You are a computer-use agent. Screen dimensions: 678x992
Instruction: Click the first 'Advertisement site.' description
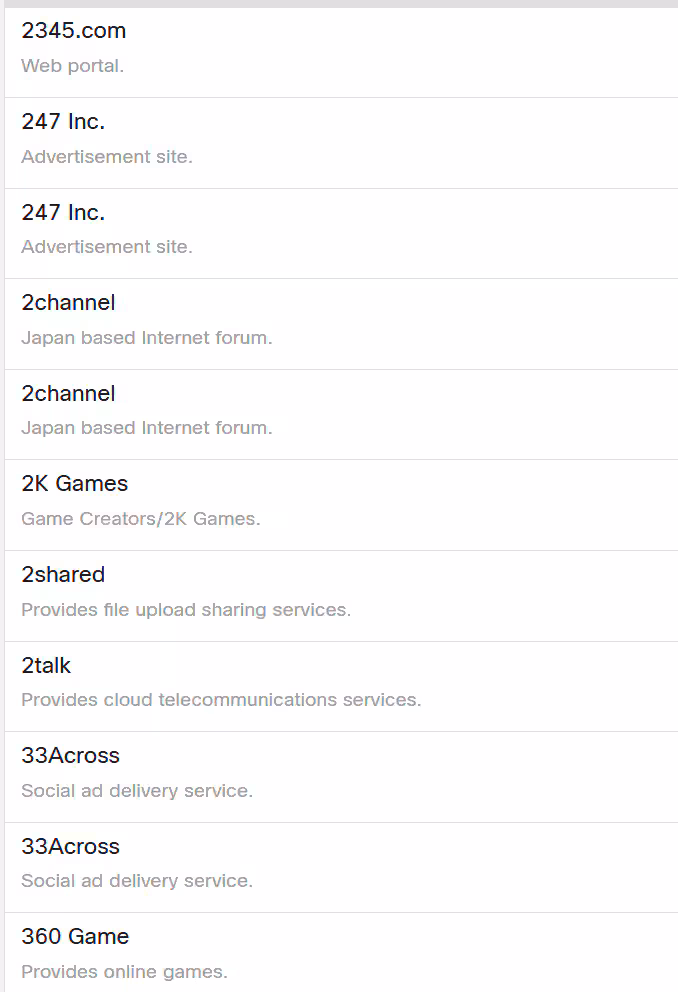tap(107, 157)
